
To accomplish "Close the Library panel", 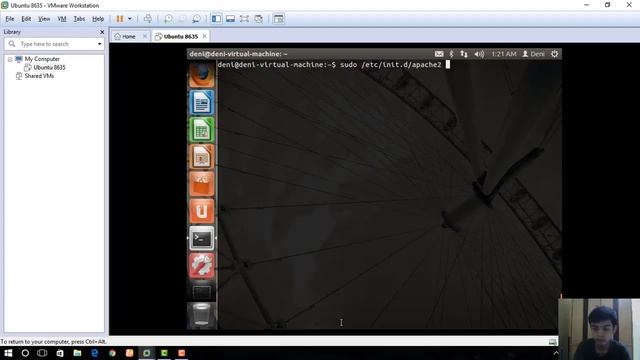I will (x=102, y=32).
